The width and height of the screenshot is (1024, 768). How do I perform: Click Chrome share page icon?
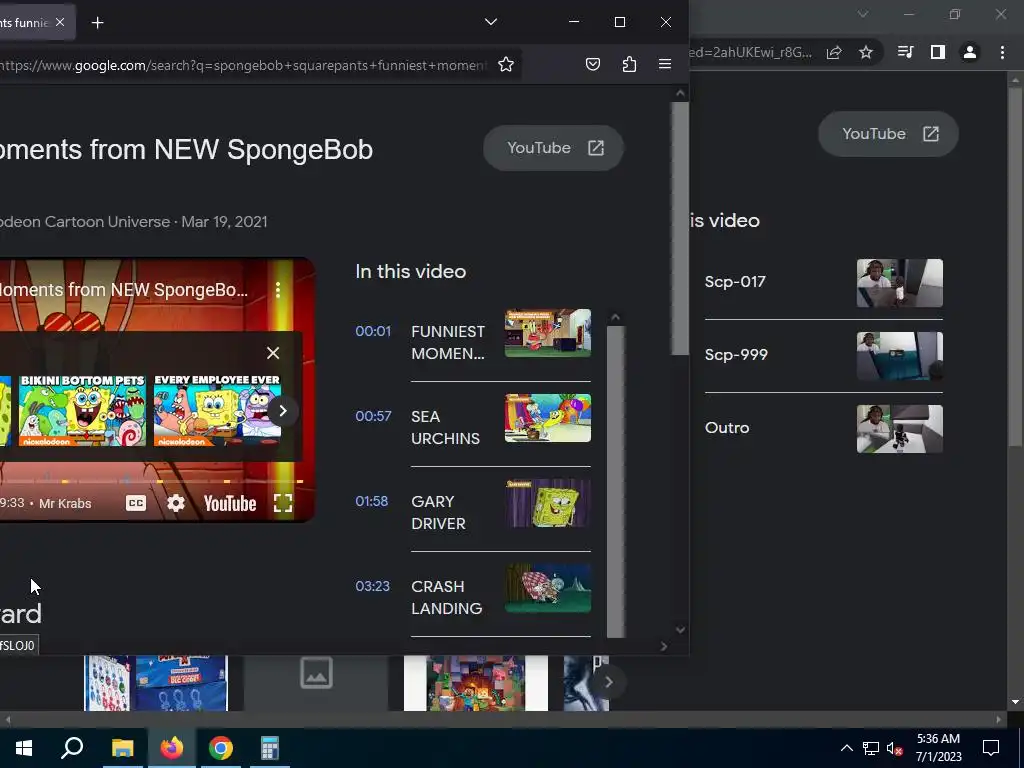pos(834,52)
